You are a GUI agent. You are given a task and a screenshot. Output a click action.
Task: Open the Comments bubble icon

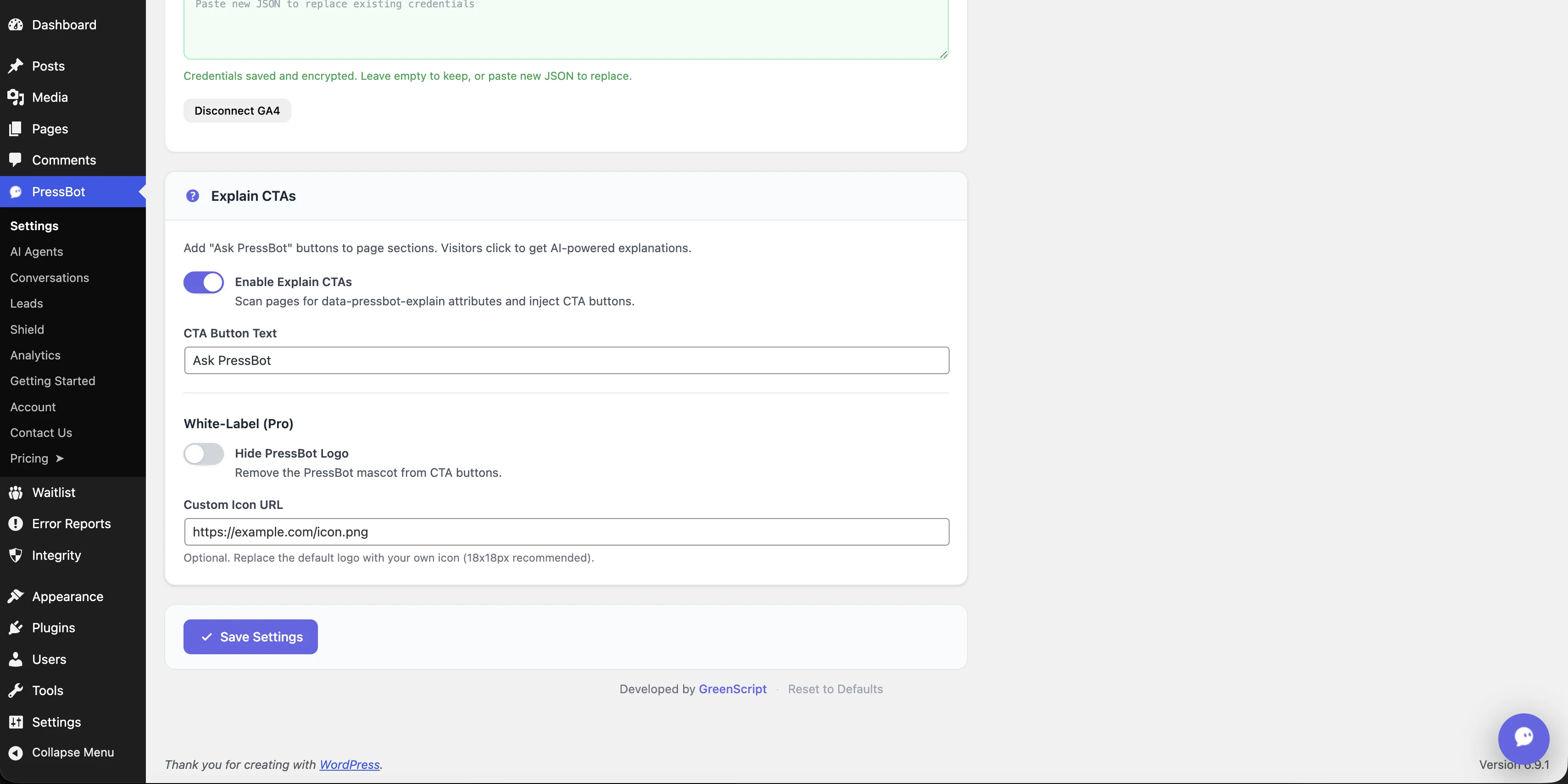click(x=16, y=160)
